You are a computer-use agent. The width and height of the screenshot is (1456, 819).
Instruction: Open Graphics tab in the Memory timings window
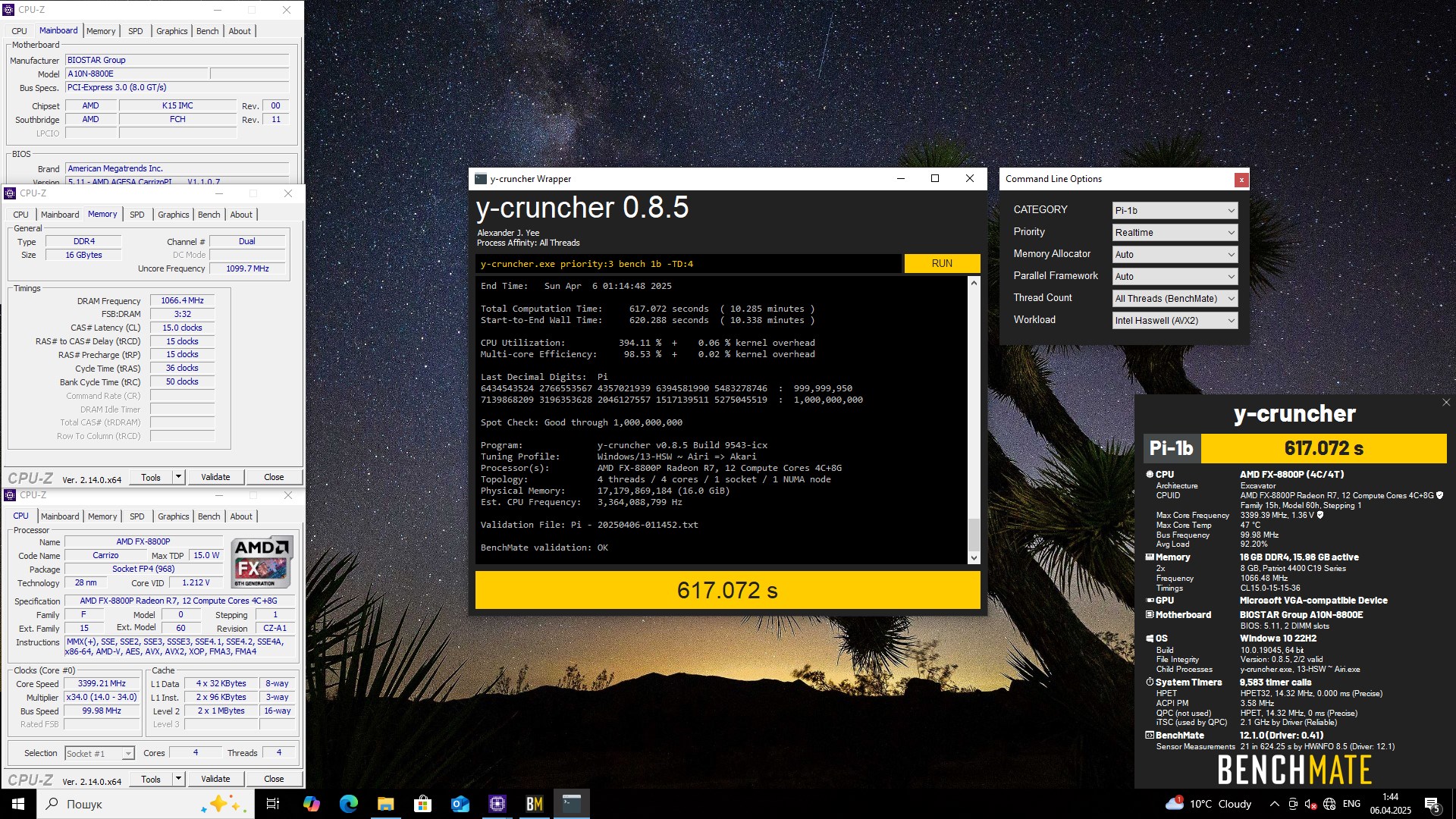tap(173, 215)
